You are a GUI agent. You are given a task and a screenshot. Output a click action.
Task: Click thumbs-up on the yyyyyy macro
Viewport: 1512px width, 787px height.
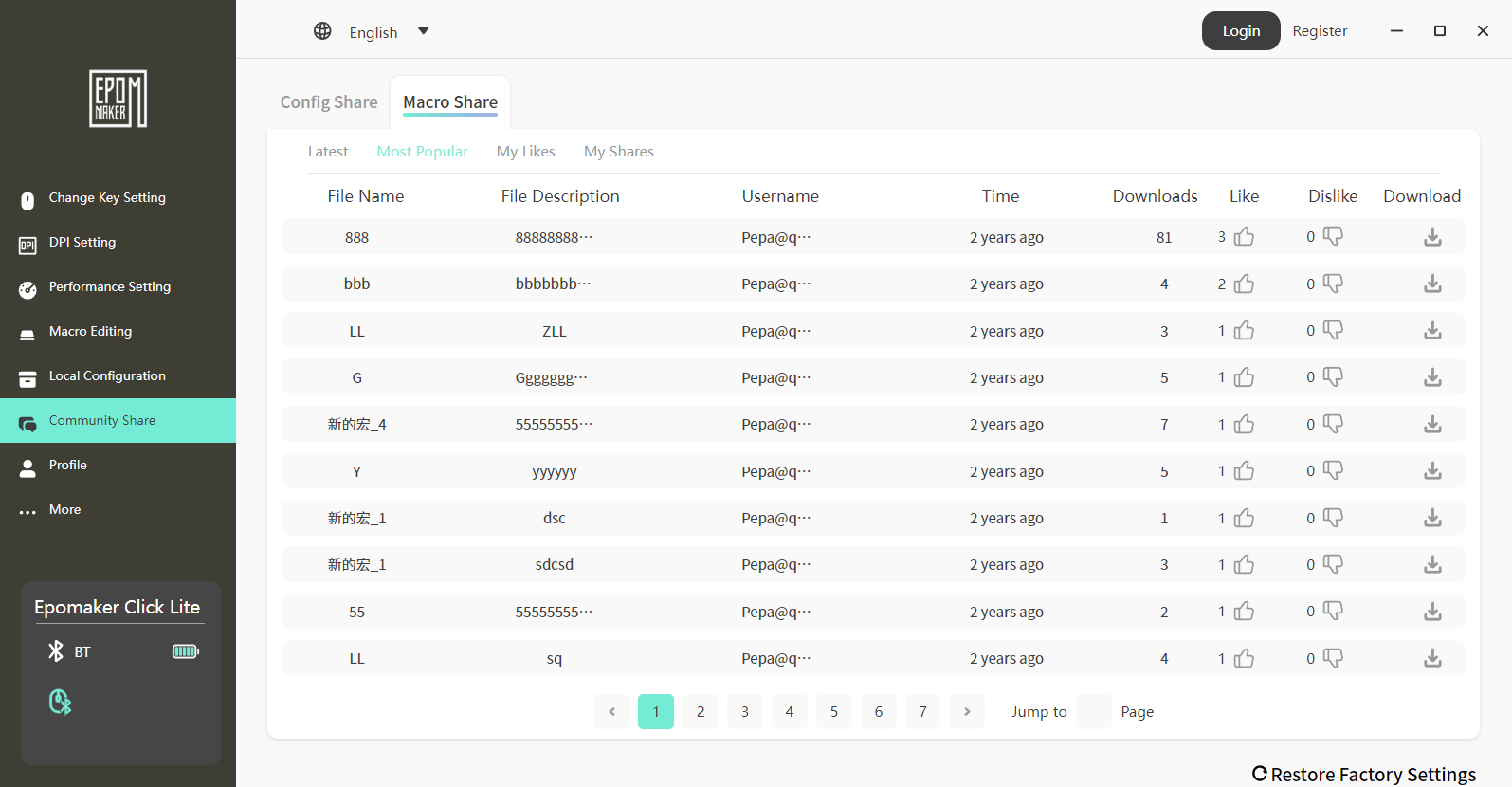[1244, 471]
